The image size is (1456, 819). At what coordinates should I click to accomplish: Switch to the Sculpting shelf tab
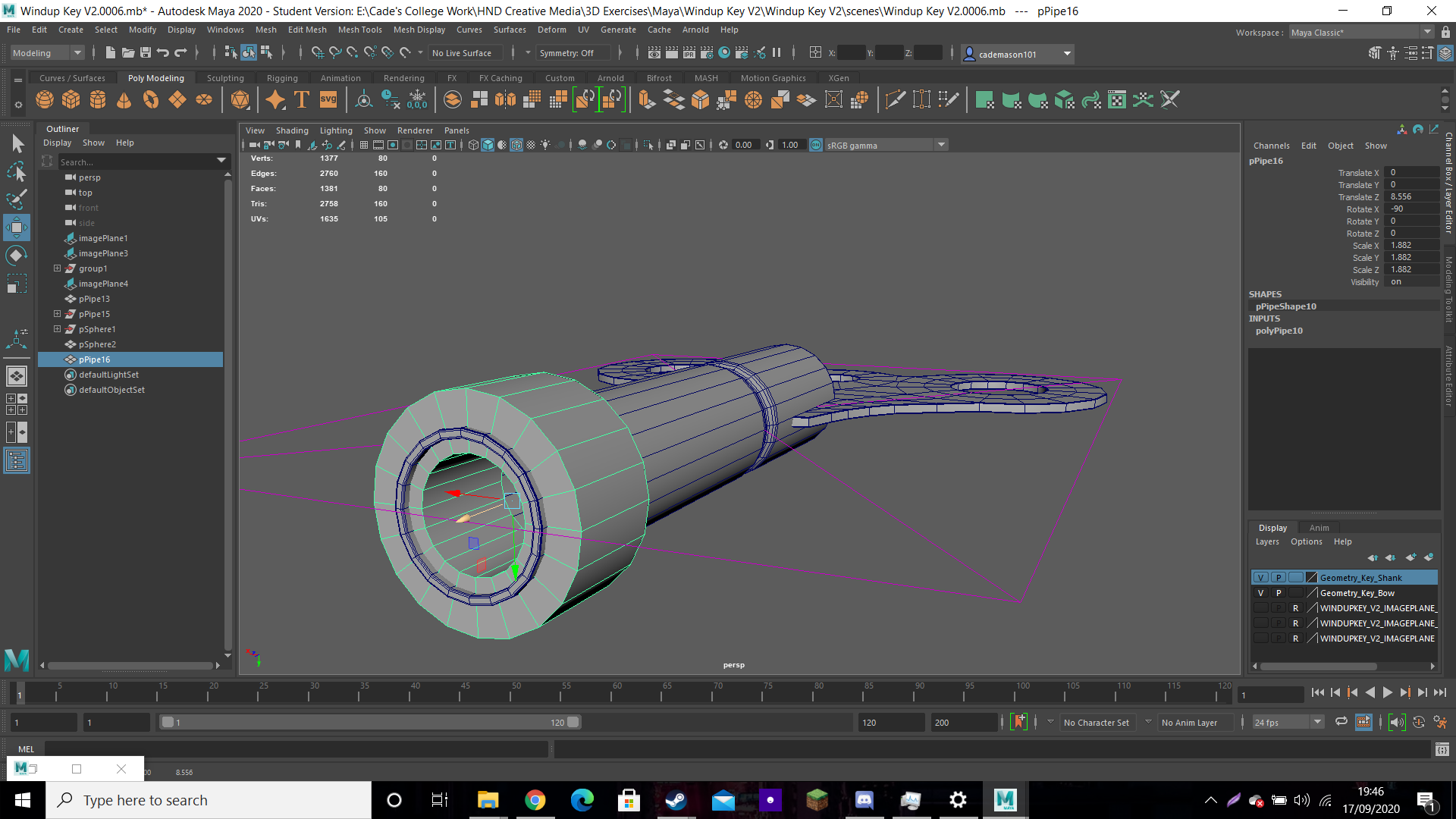(225, 78)
